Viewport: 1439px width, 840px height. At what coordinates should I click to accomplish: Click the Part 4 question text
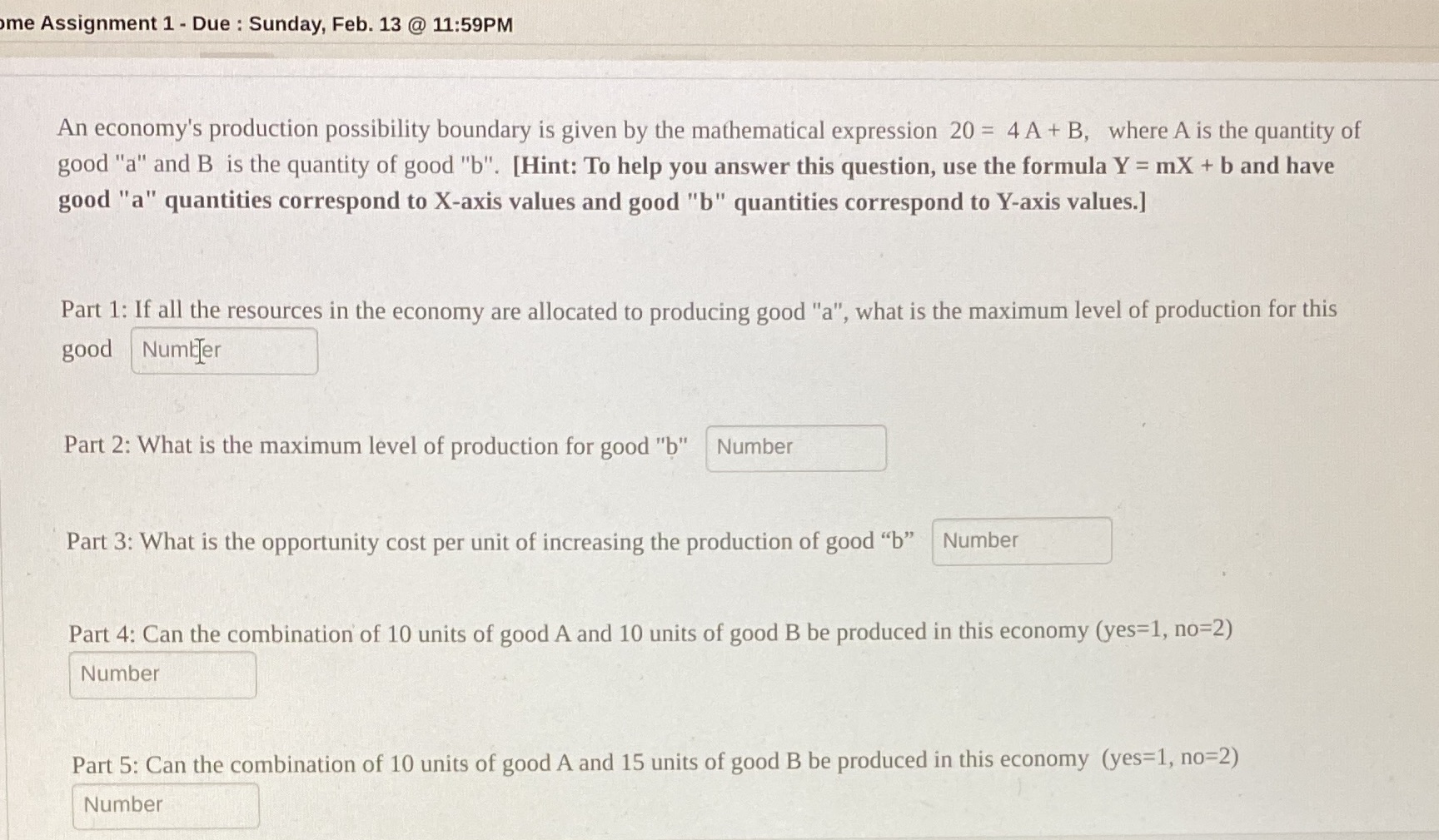pyautogui.click(x=500, y=632)
